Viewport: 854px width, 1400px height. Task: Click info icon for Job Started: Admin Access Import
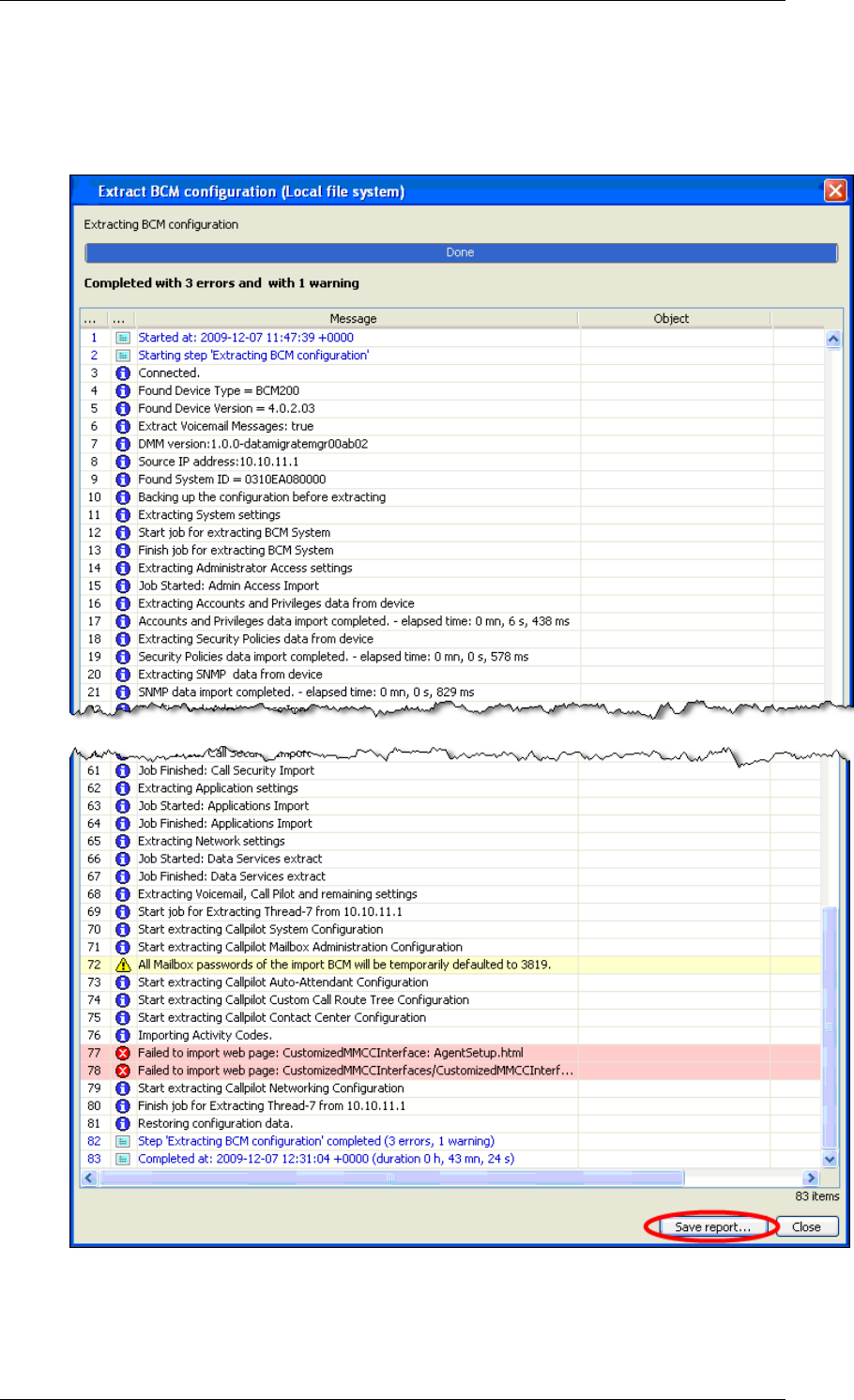pos(122,586)
